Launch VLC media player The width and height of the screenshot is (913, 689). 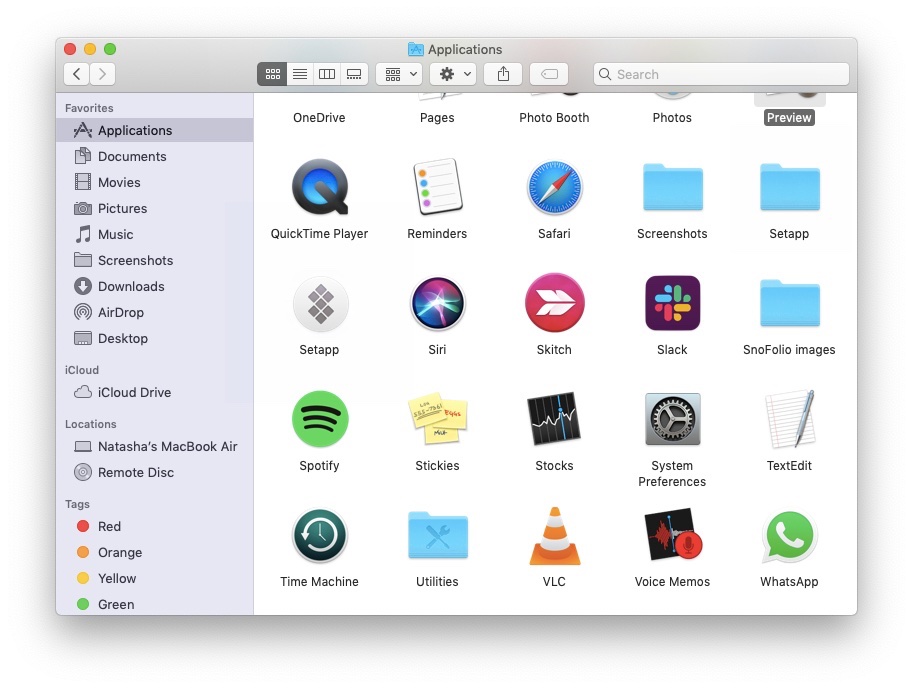[554, 535]
